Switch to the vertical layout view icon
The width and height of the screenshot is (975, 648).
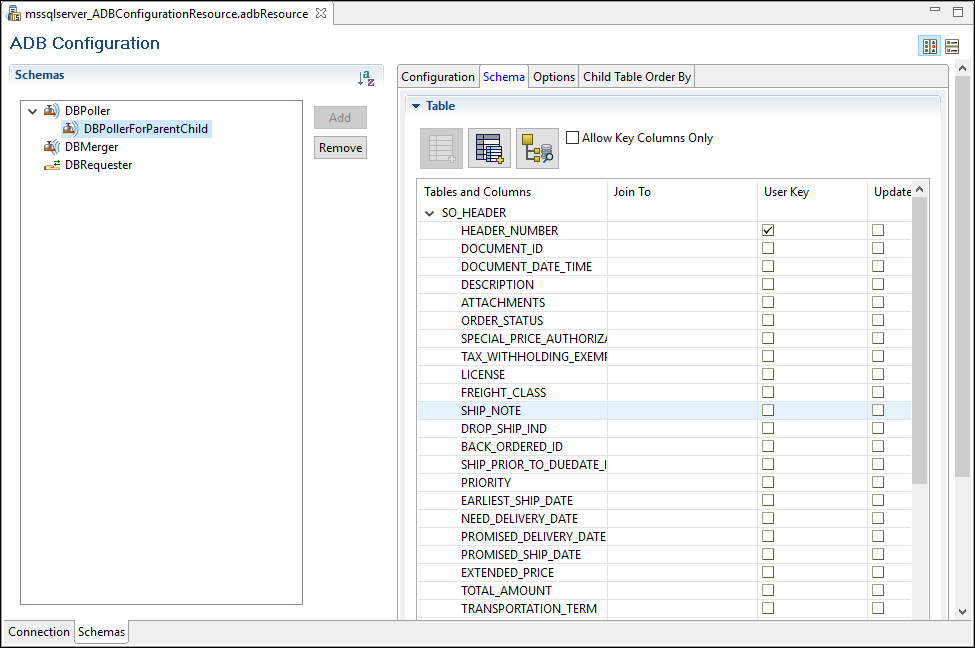coord(930,46)
